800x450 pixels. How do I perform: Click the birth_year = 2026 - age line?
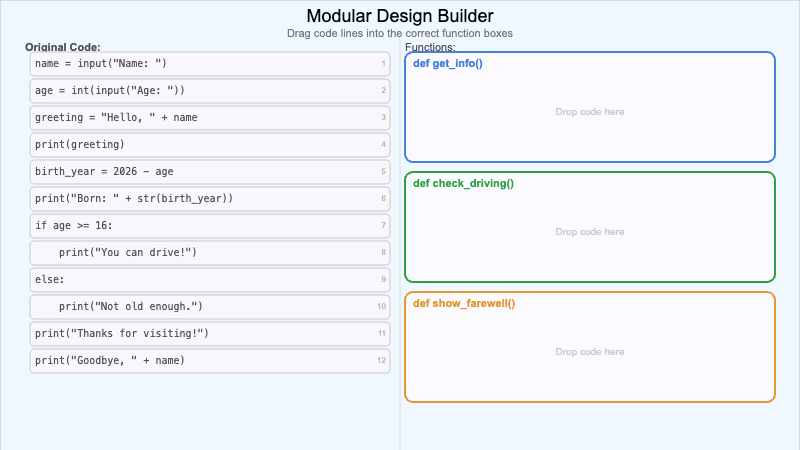pos(210,172)
